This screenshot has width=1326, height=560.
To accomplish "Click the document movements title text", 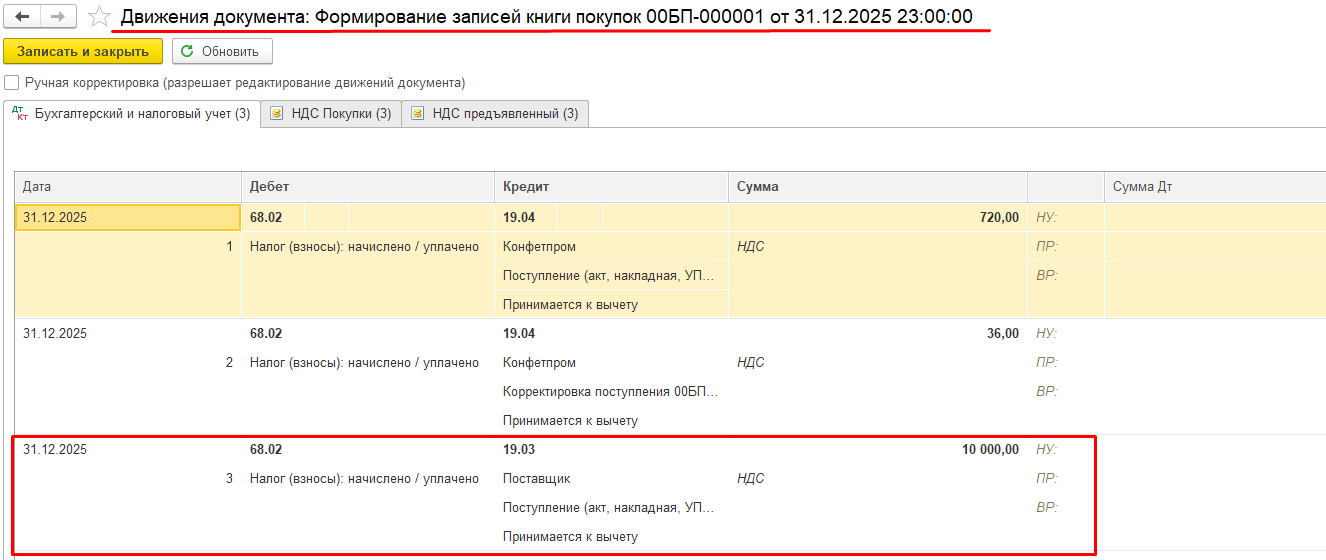I will [x=546, y=16].
